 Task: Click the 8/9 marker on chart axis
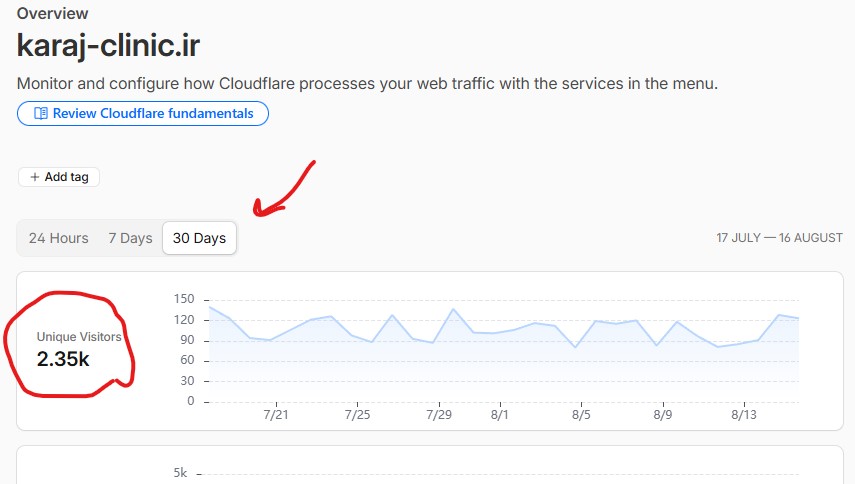click(663, 415)
